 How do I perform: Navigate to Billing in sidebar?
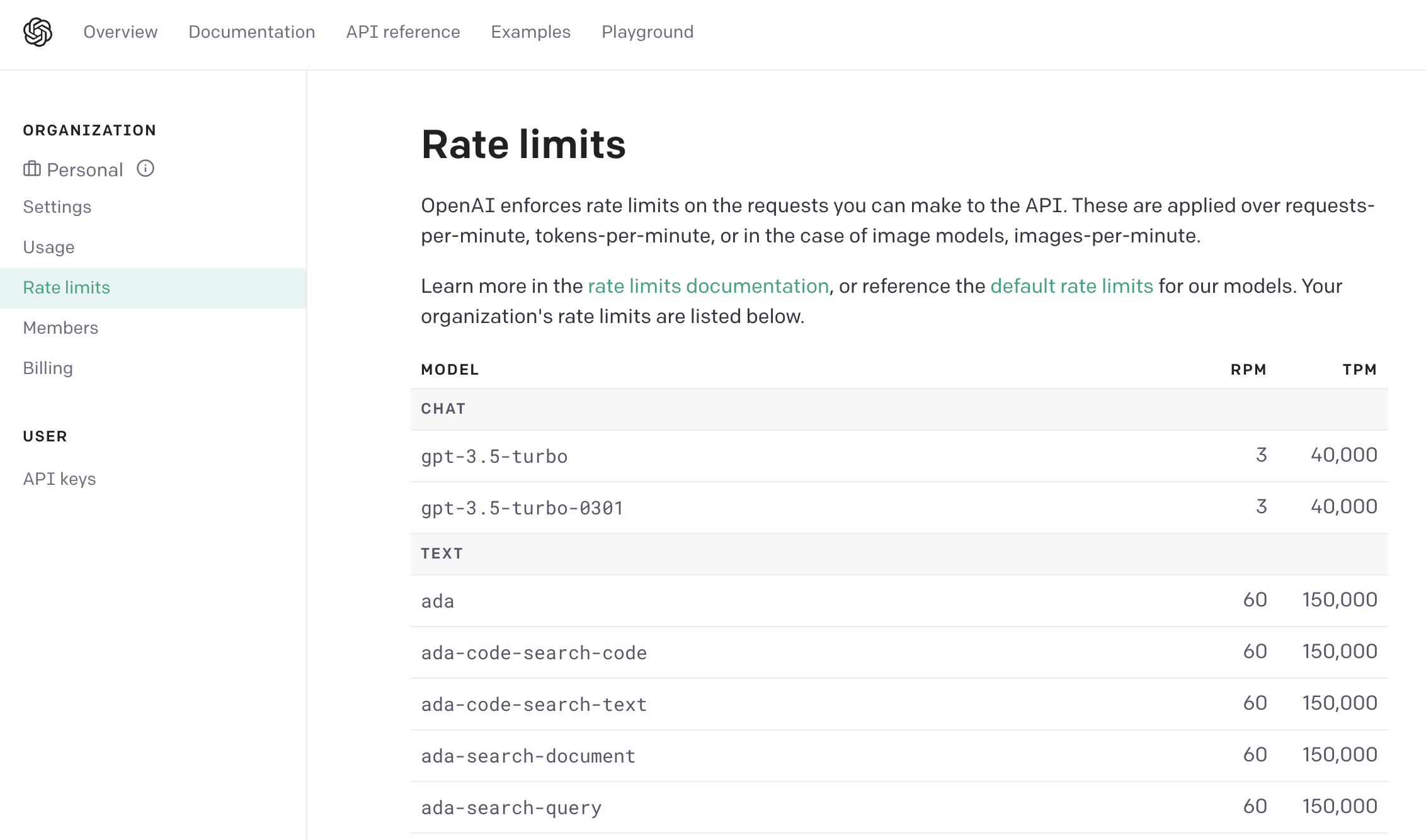pyautogui.click(x=48, y=368)
